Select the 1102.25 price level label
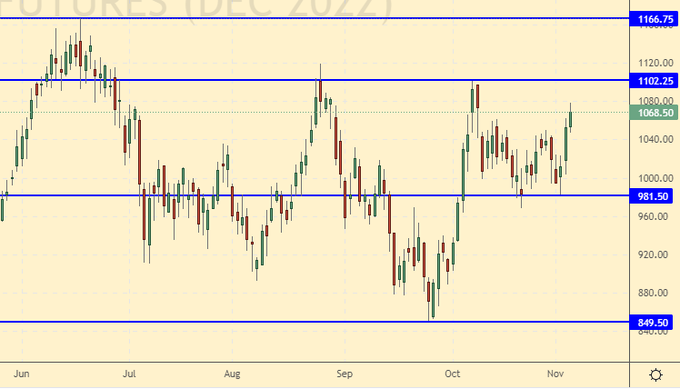Viewport: 680px width, 389px height. click(x=654, y=81)
